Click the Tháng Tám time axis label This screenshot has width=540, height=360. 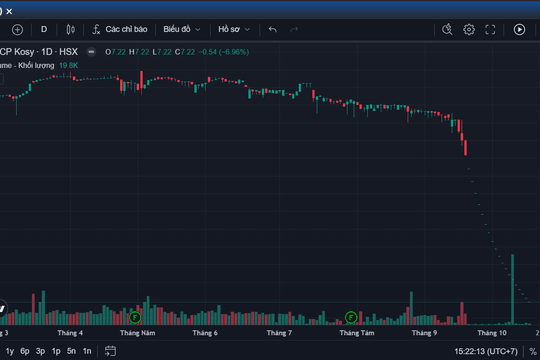tap(357, 333)
